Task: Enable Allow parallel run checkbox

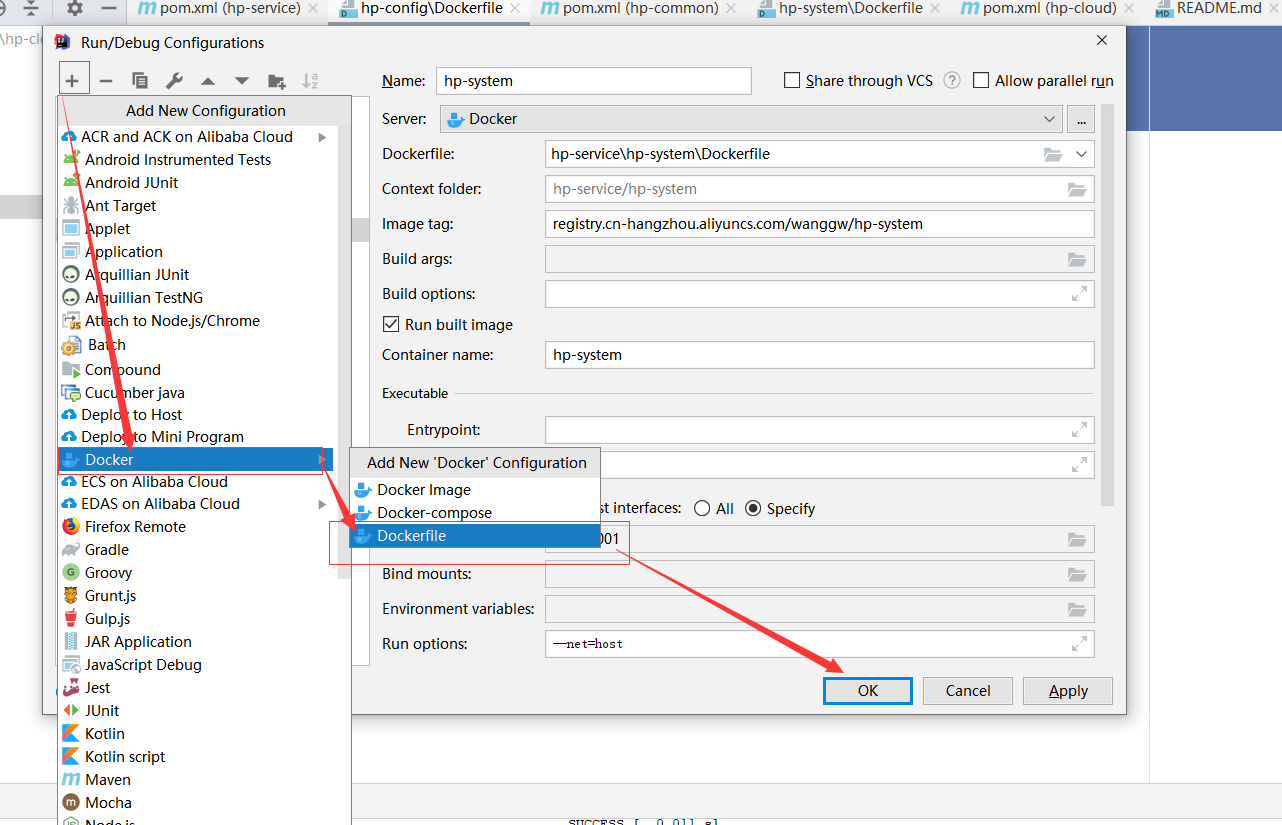Action: 981,81
